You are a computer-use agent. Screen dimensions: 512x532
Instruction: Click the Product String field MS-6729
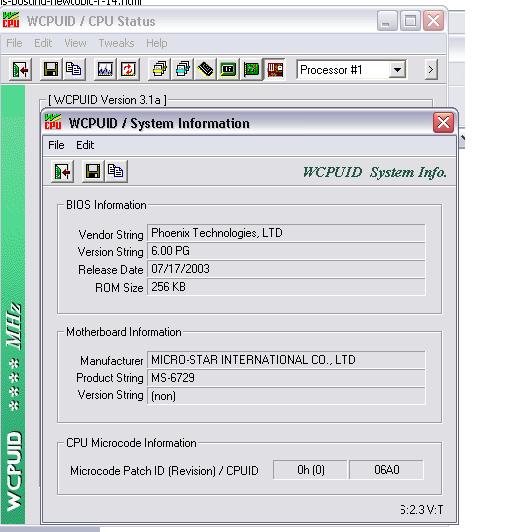click(x=286, y=378)
